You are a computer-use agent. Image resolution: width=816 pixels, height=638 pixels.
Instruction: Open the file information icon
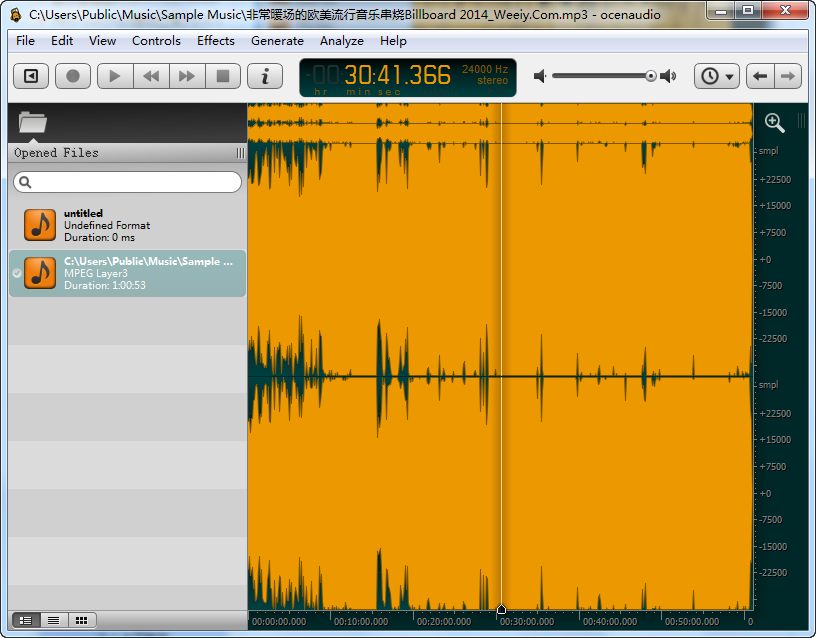[x=265, y=76]
